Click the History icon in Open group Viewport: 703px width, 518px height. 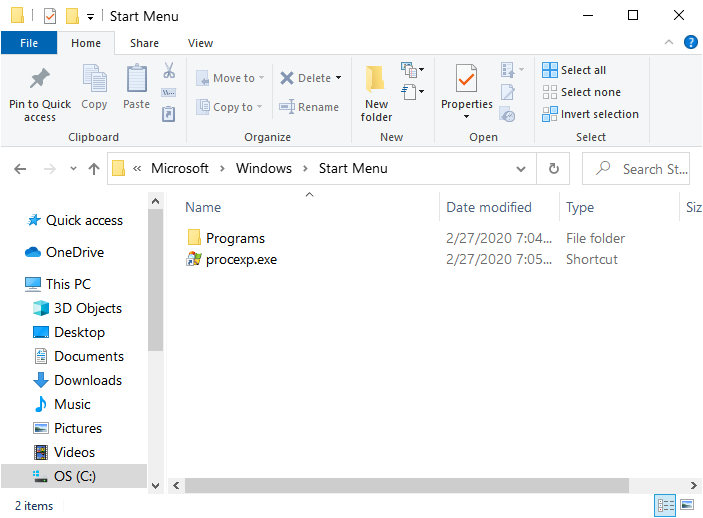[x=508, y=114]
